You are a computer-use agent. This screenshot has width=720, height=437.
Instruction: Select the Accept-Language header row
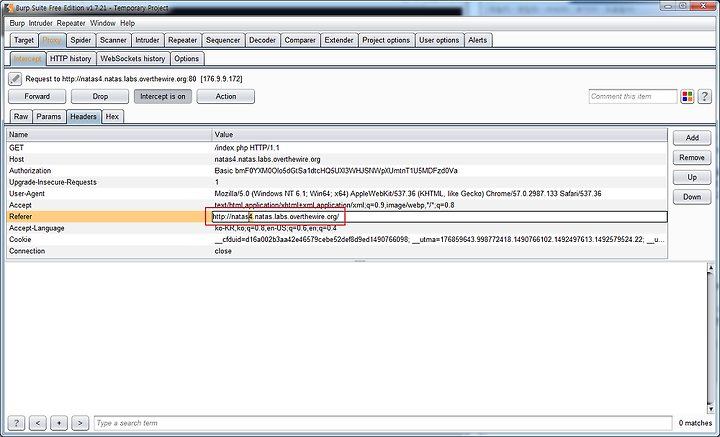tap(337, 228)
